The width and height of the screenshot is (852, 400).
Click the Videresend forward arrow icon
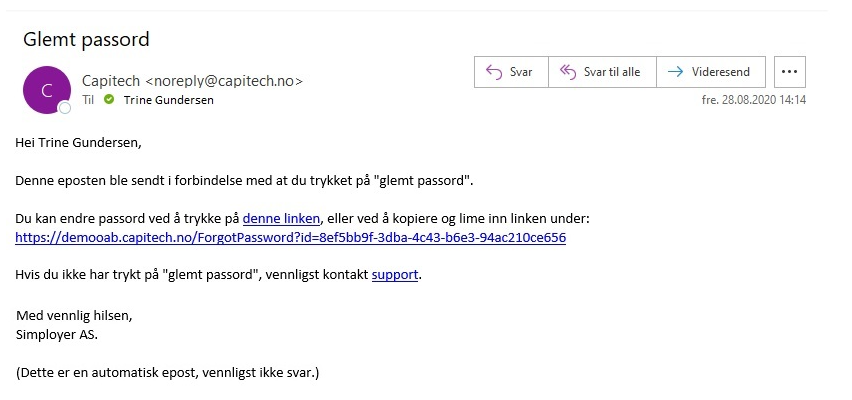click(x=675, y=72)
